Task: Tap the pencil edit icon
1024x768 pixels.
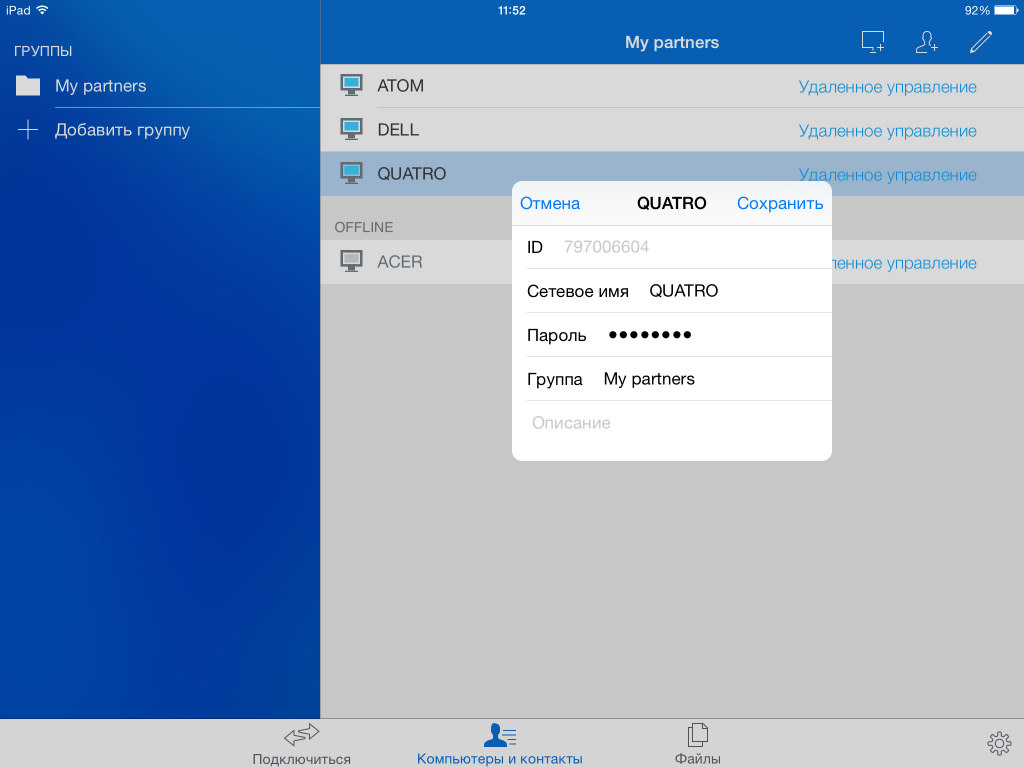Action: [981, 42]
